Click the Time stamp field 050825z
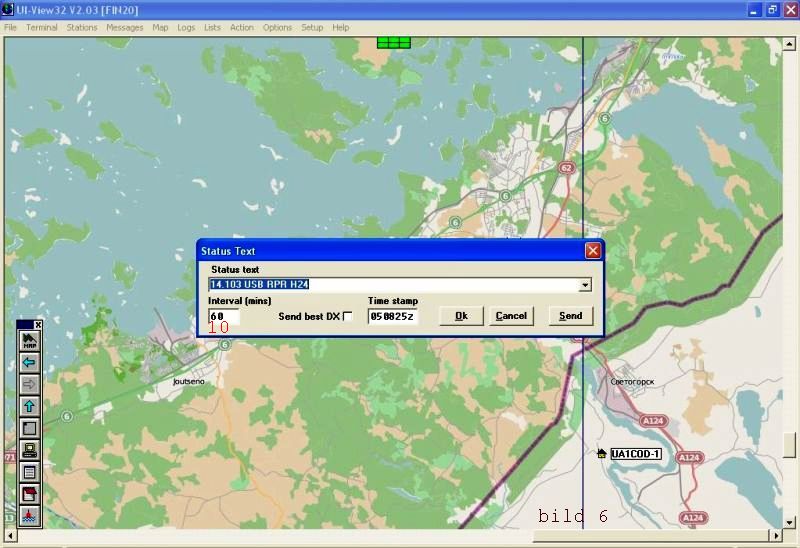Screen dimensions: 800x548 pyautogui.click(x=392, y=316)
